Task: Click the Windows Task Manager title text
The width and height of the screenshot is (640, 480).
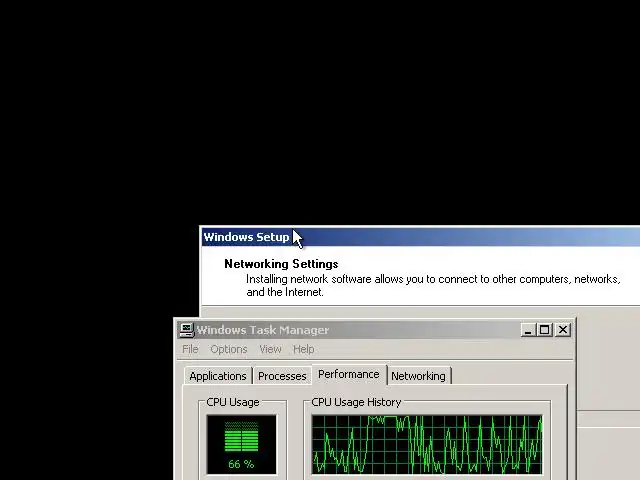Action: tap(262, 330)
